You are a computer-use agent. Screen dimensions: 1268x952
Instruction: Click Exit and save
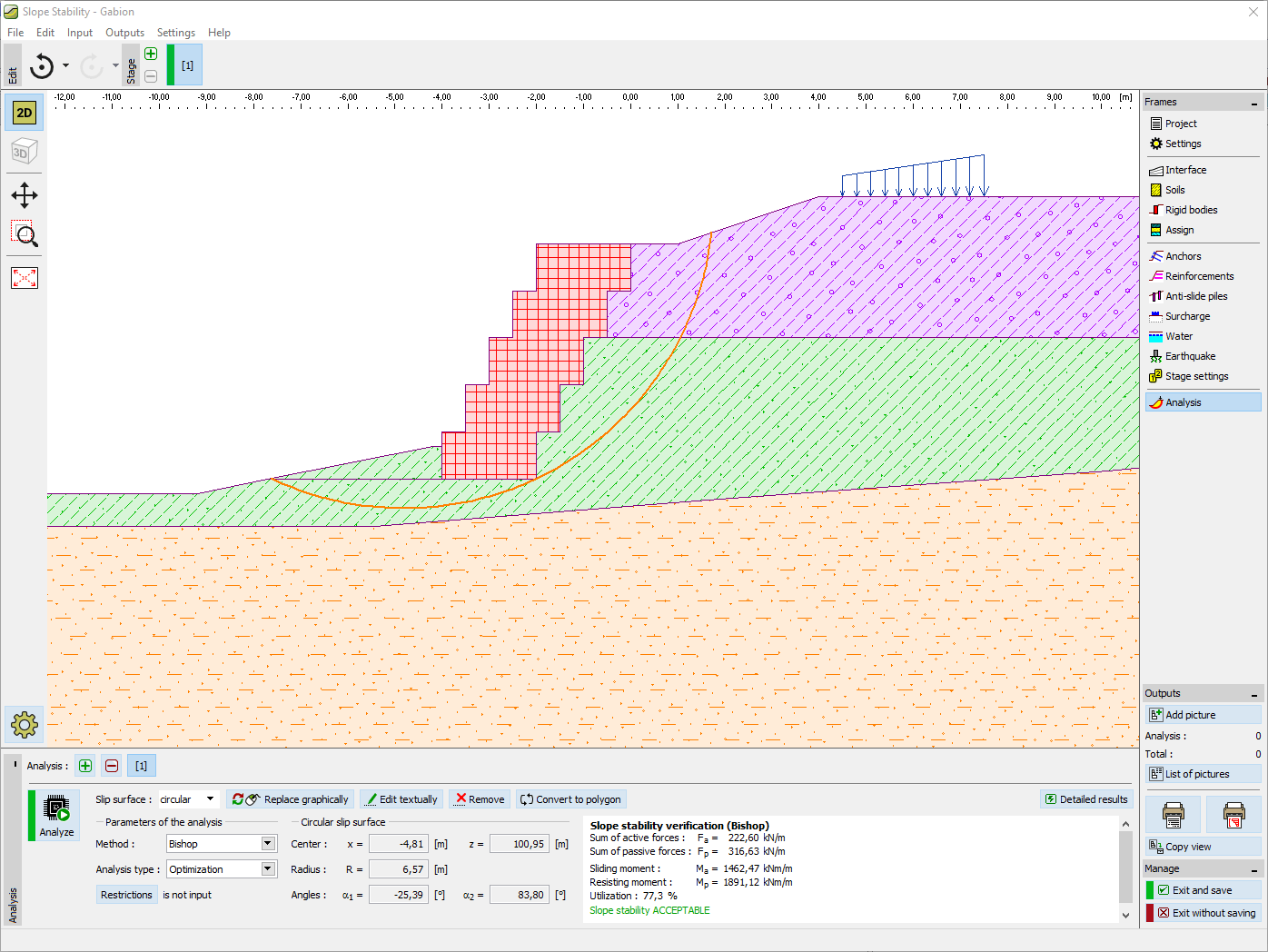[1202, 889]
